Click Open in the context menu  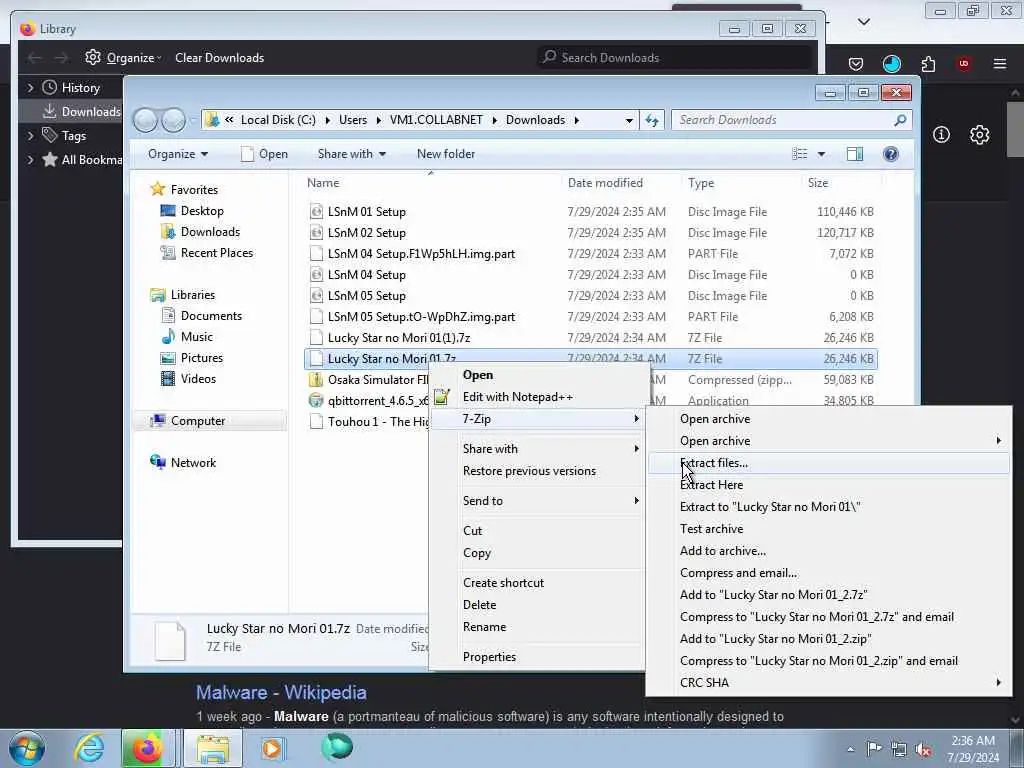pyautogui.click(x=537, y=375)
